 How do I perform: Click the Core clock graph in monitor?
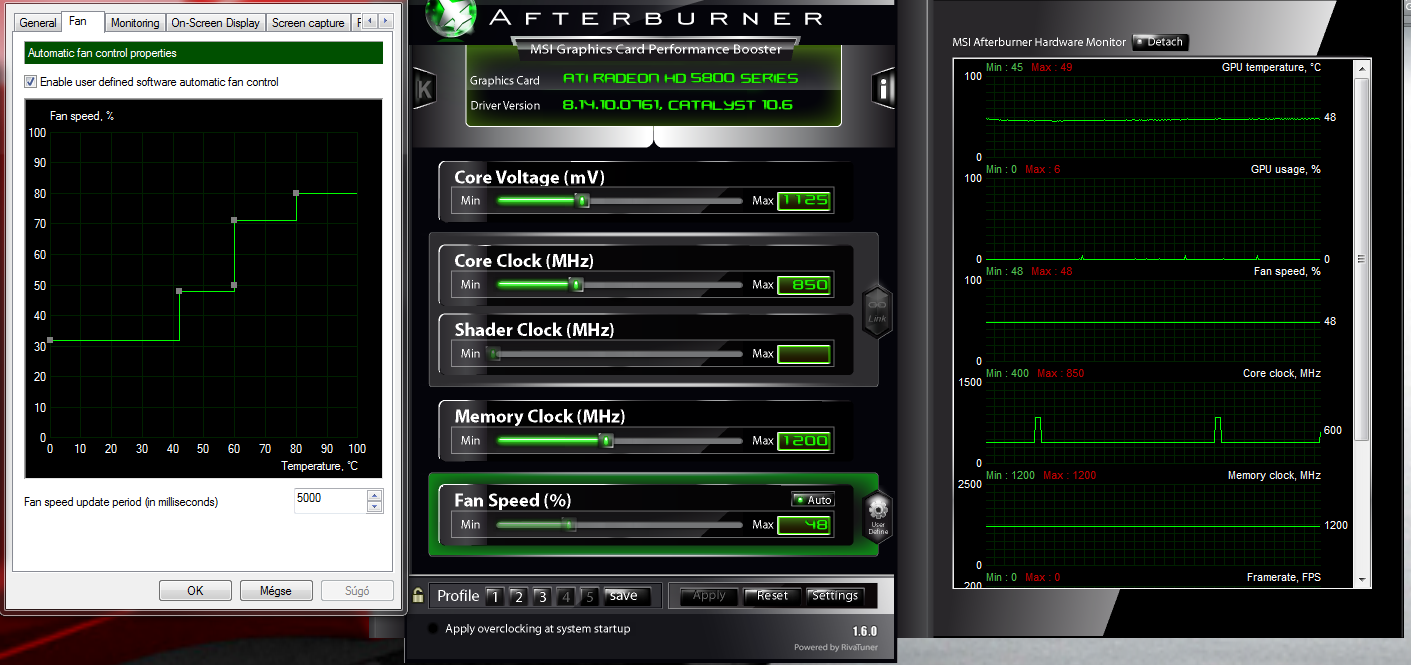tap(1152, 423)
